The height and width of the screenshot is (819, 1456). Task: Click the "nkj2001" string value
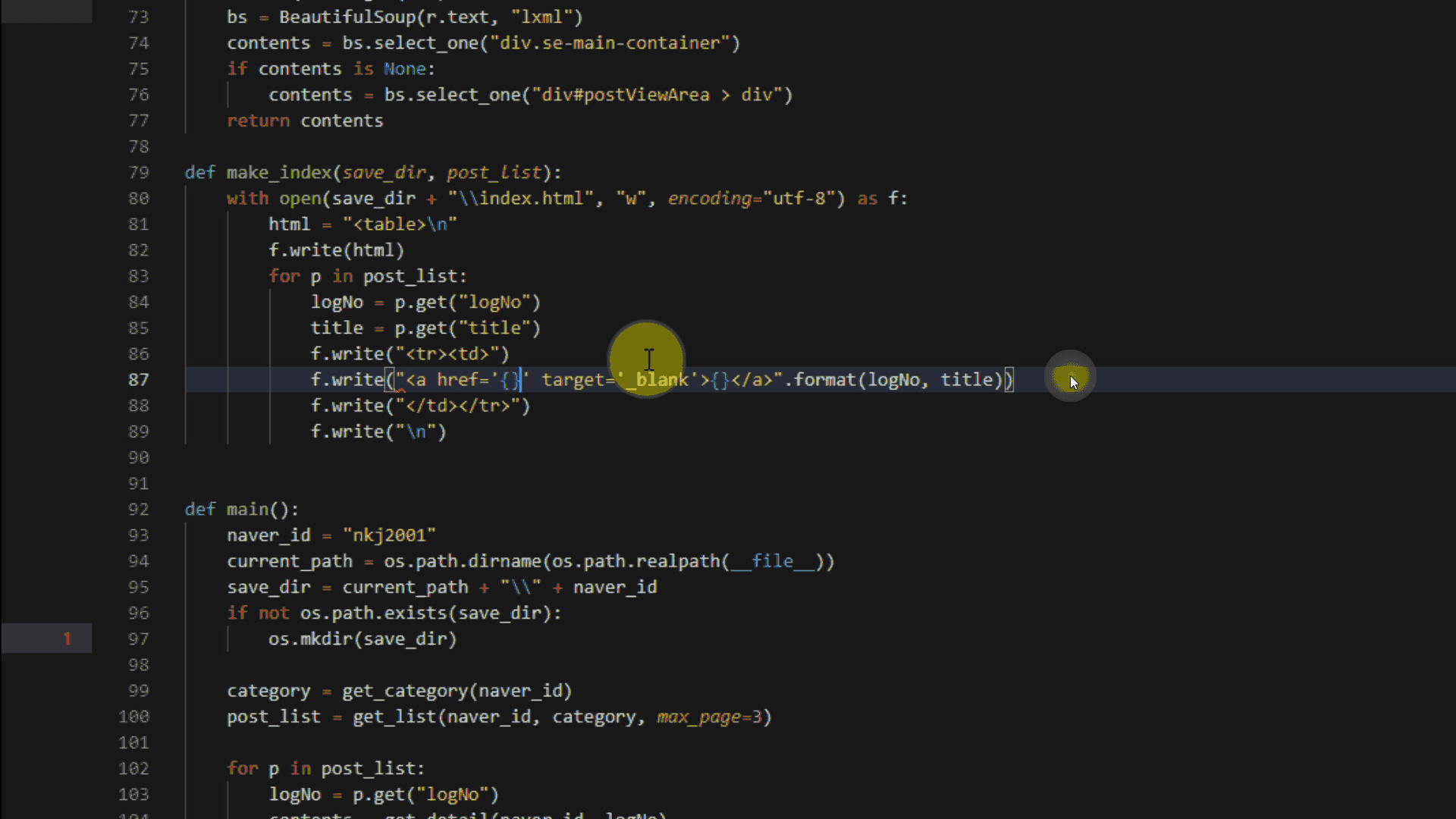pyautogui.click(x=389, y=535)
